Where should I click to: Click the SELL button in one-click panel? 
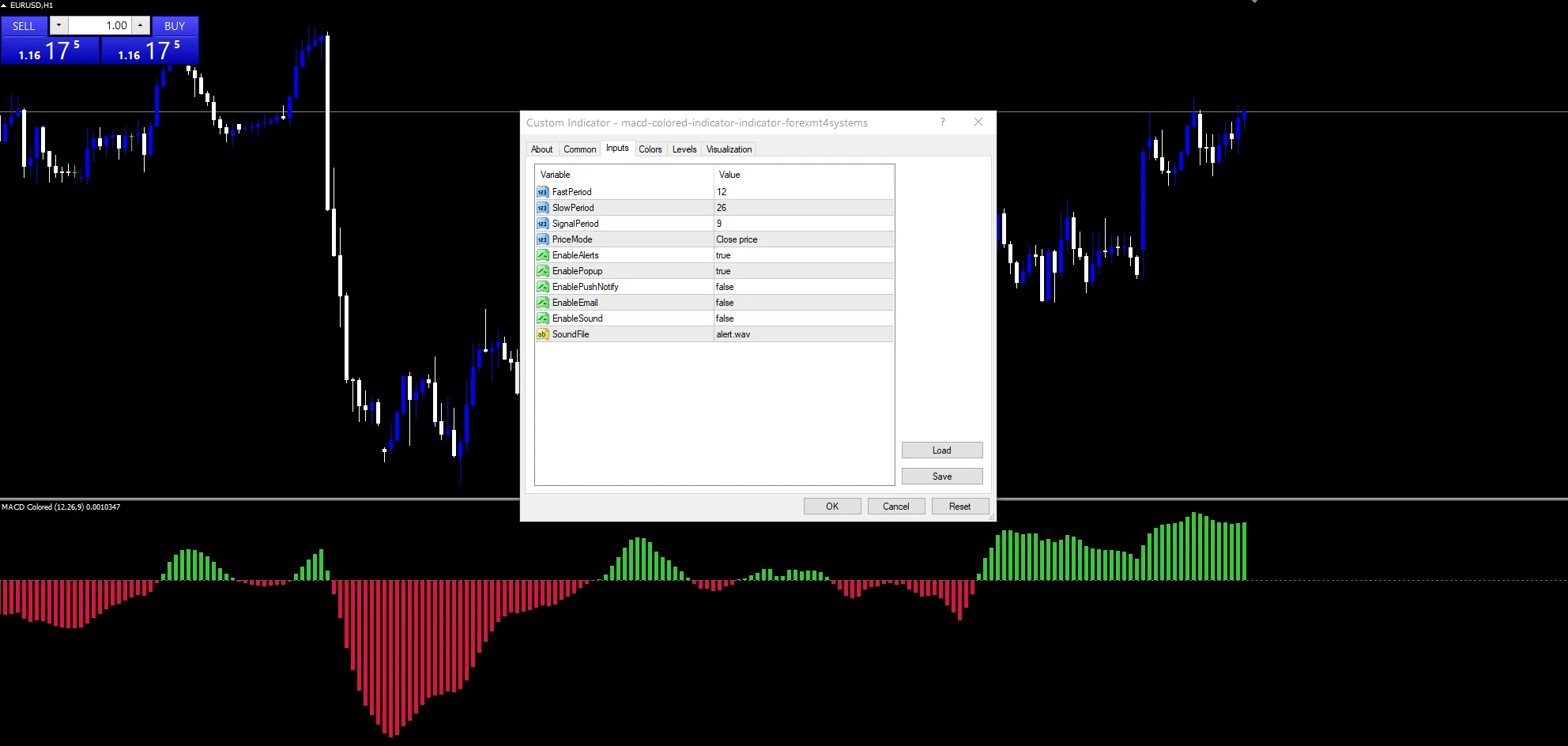[x=24, y=26]
